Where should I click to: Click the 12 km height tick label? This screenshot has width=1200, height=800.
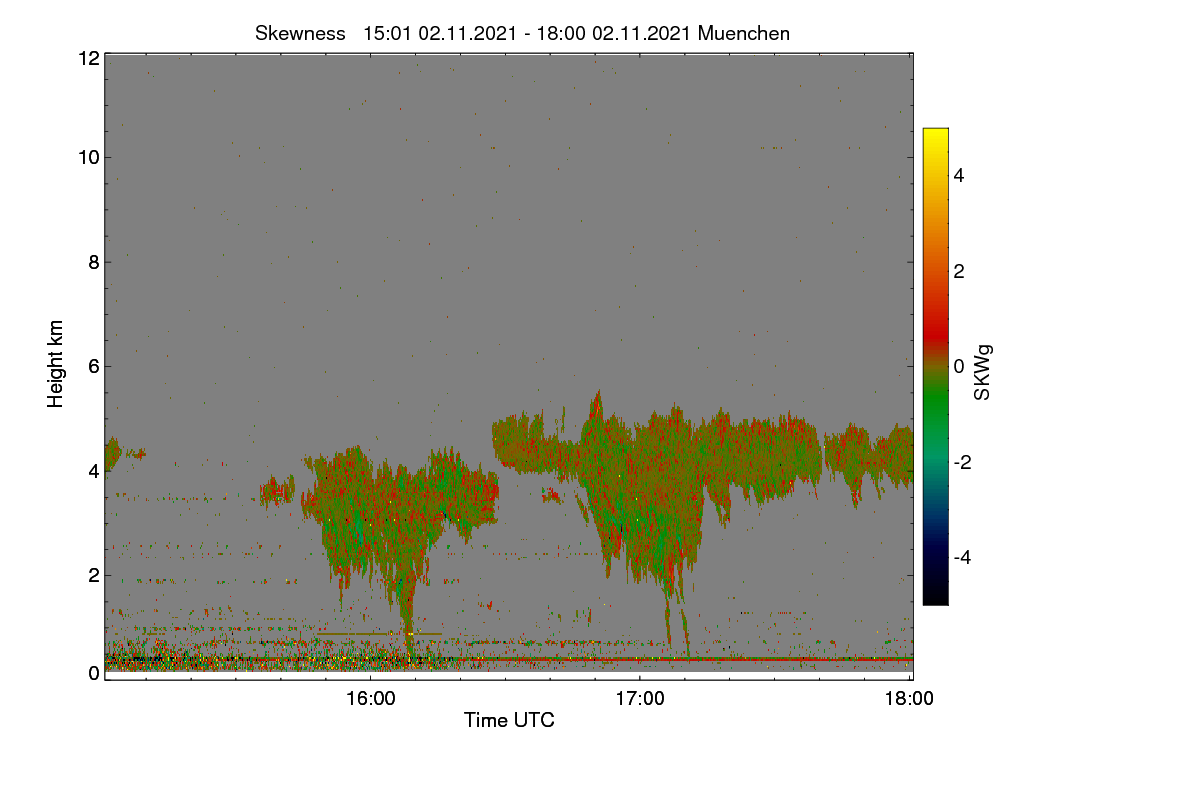tap(87, 58)
